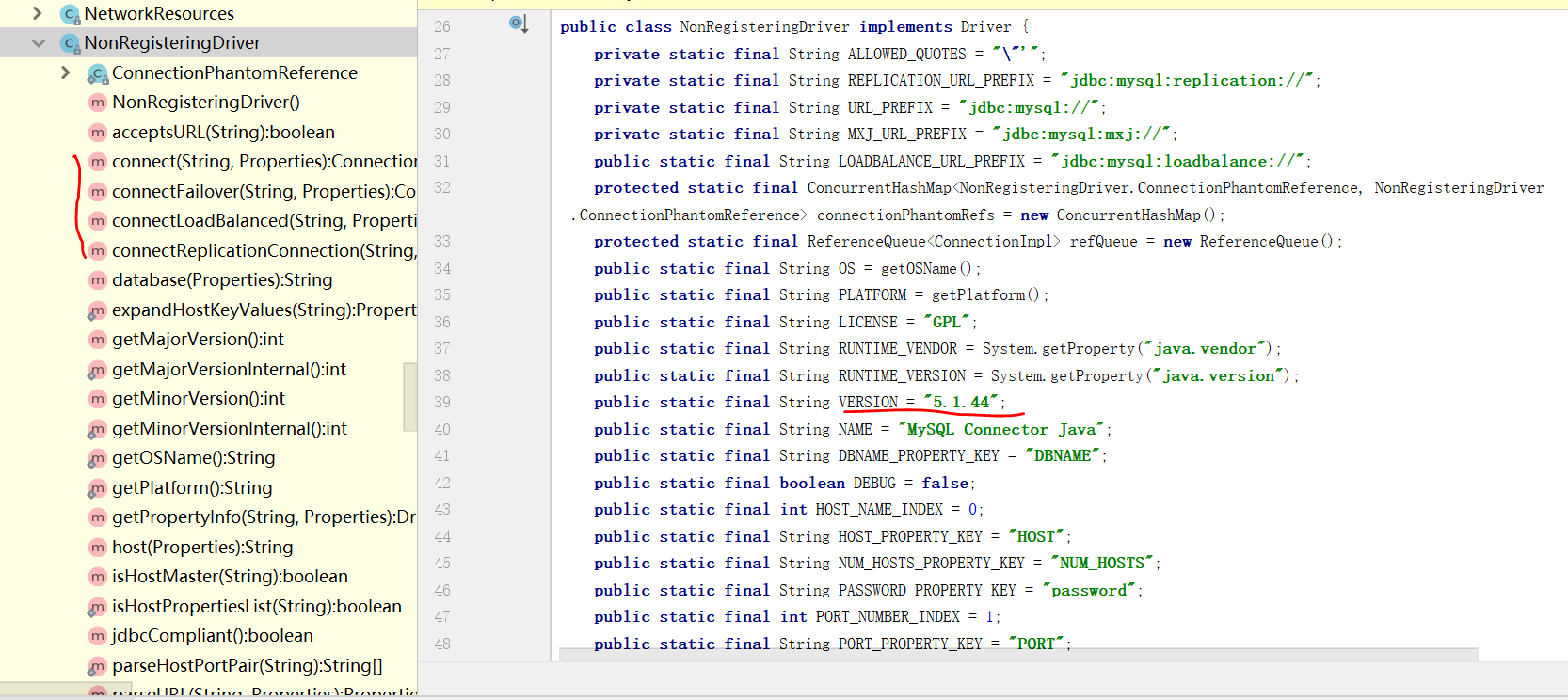
Task: Click "MySQL Connector Java" string on line 40
Action: coord(1002,429)
